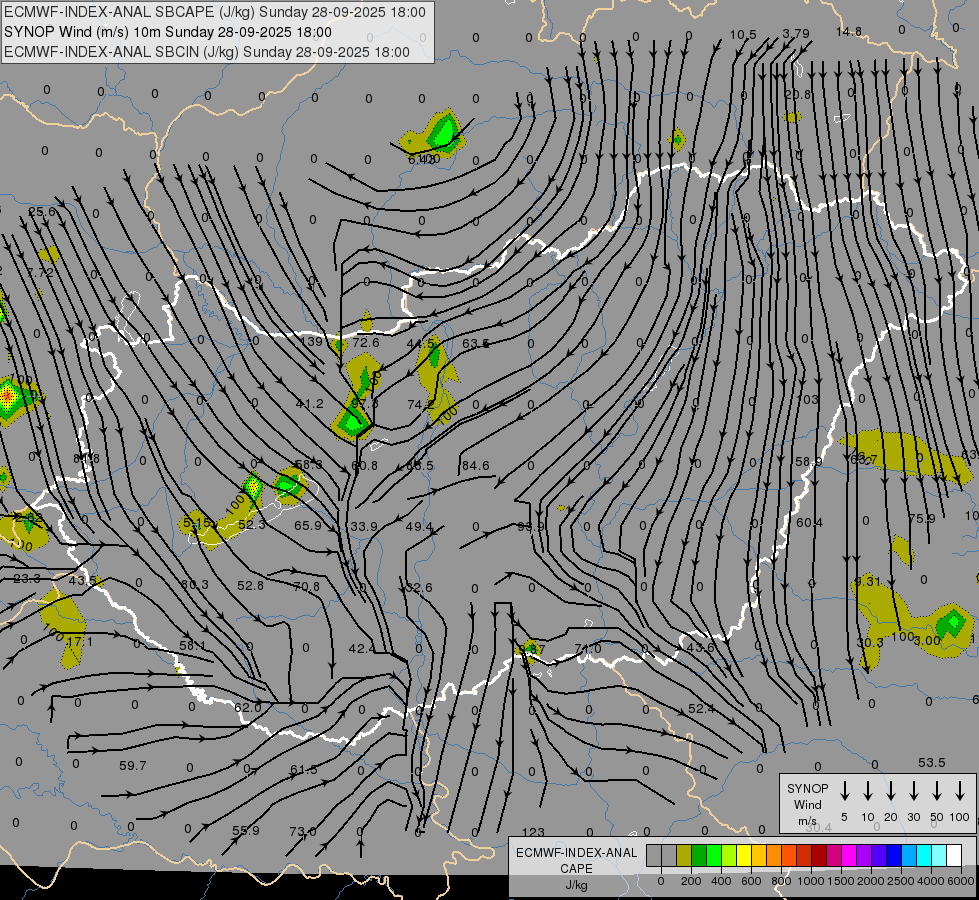
Task: Click the 103 value on the map
Action: pyautogui.click(x=807, y=399)
